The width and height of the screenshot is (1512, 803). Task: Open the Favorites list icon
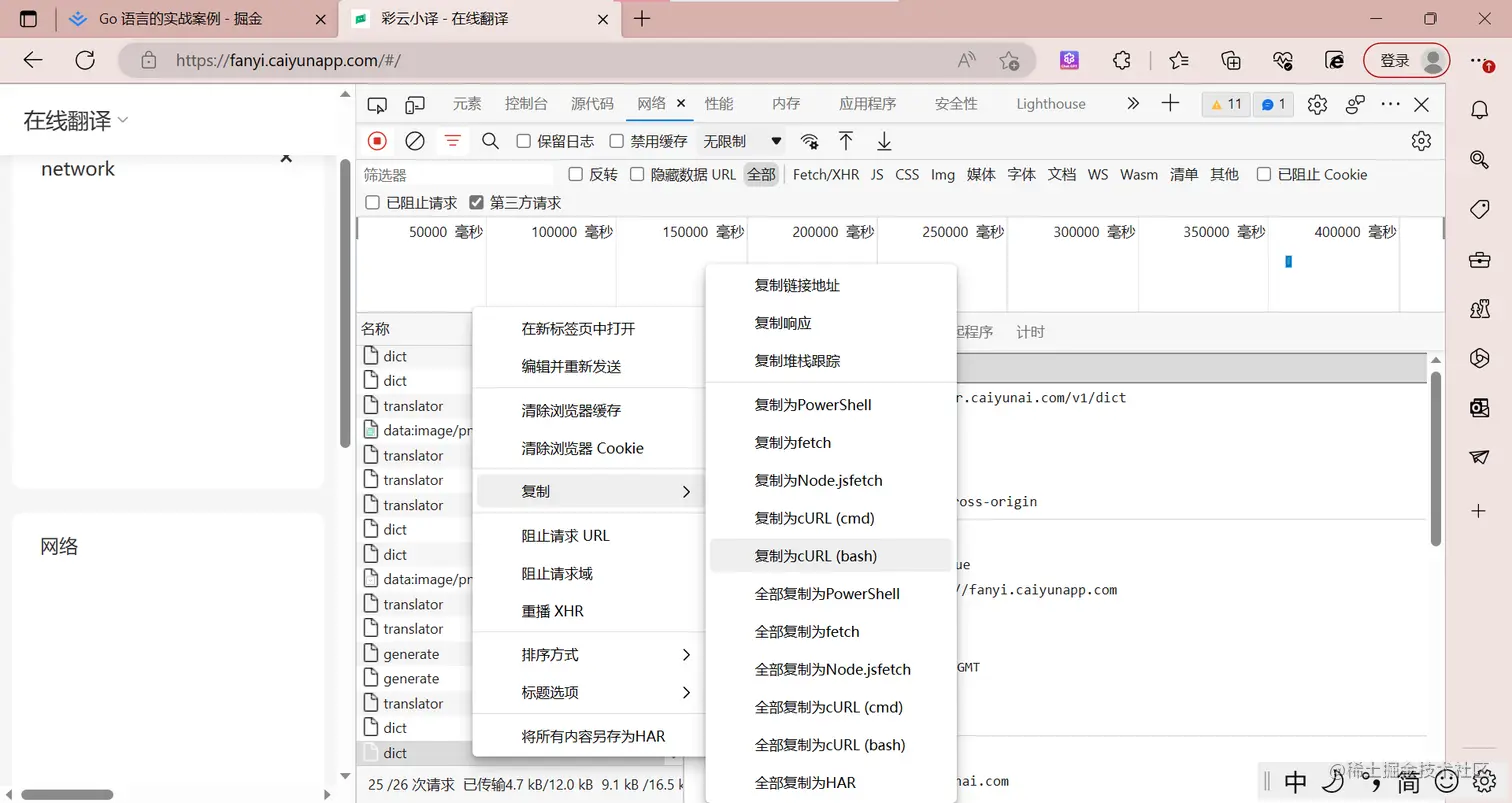(1180, 60)
